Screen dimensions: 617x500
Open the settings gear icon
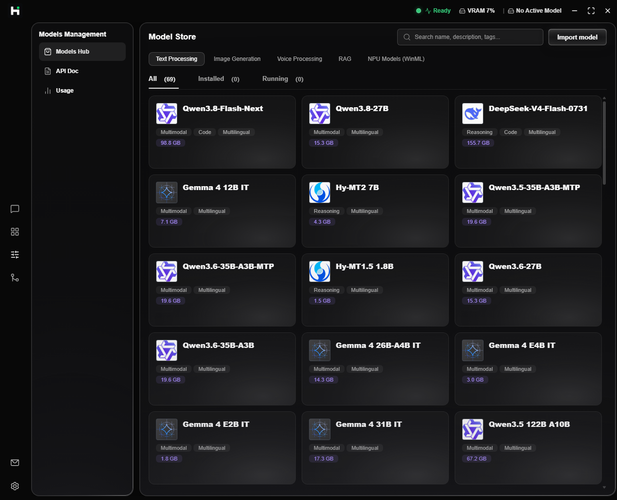[x=15, y=486]
